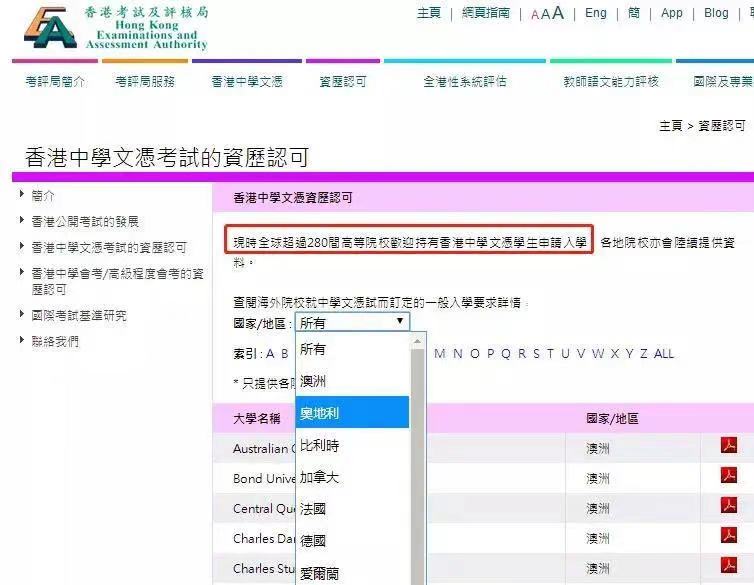Open PDF icon for Bond University row

[729, 477]
